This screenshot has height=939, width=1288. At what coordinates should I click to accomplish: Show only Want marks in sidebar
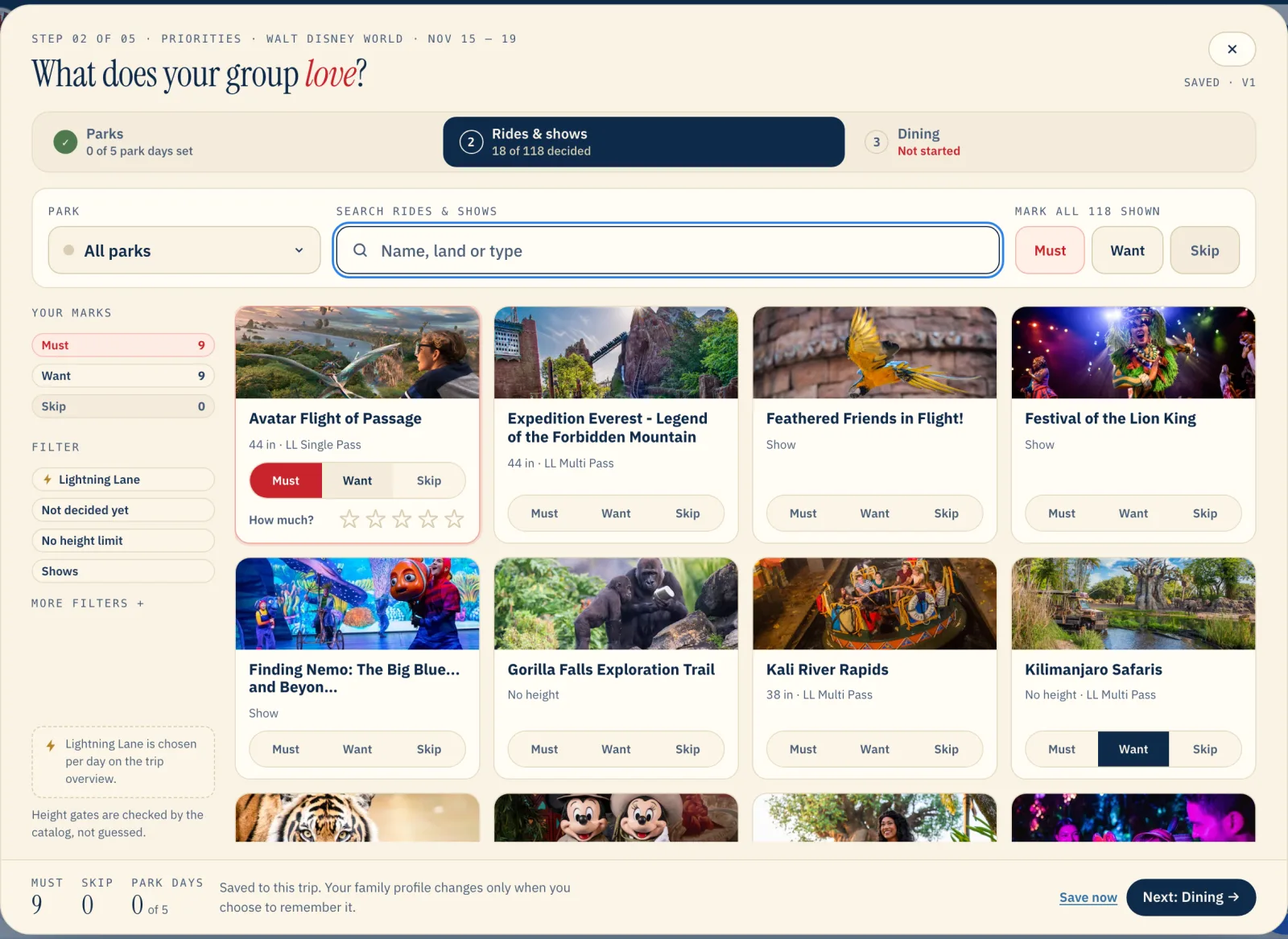pyautogui.click(x=123, y=376)
